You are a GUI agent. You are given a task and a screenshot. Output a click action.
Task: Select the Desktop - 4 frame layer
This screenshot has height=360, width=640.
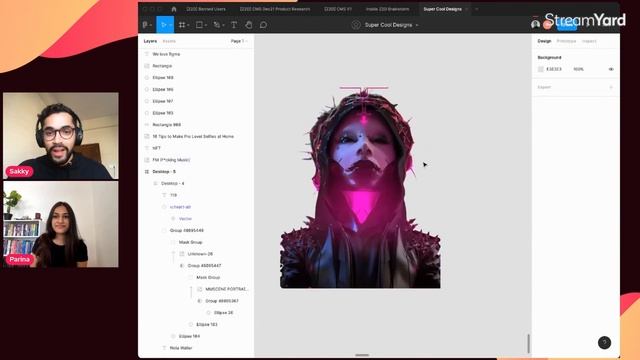[x=173, y=184]
